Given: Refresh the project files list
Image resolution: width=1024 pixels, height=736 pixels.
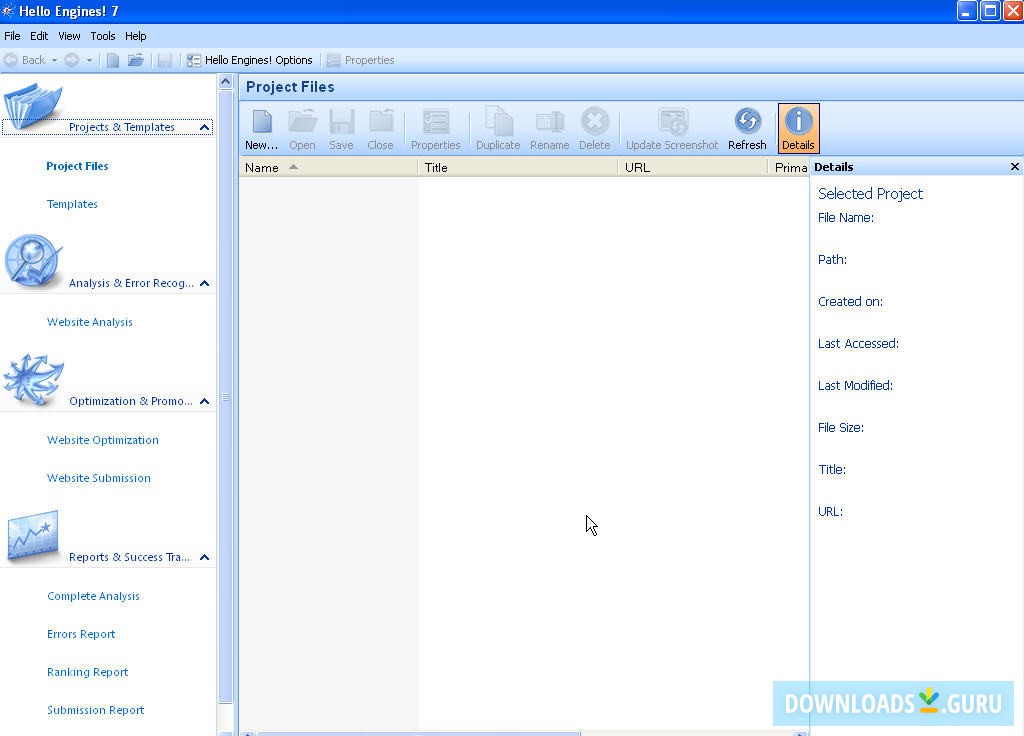Looking at the screenshot, I should click(x=747, y=129).
